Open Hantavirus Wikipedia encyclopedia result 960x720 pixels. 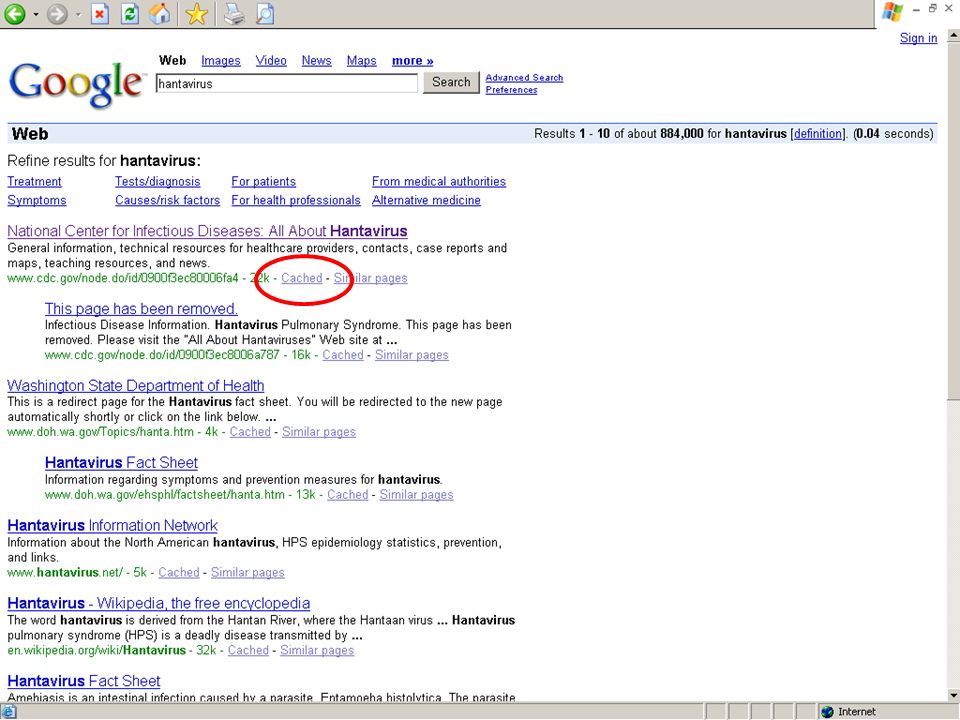(159, 603)
